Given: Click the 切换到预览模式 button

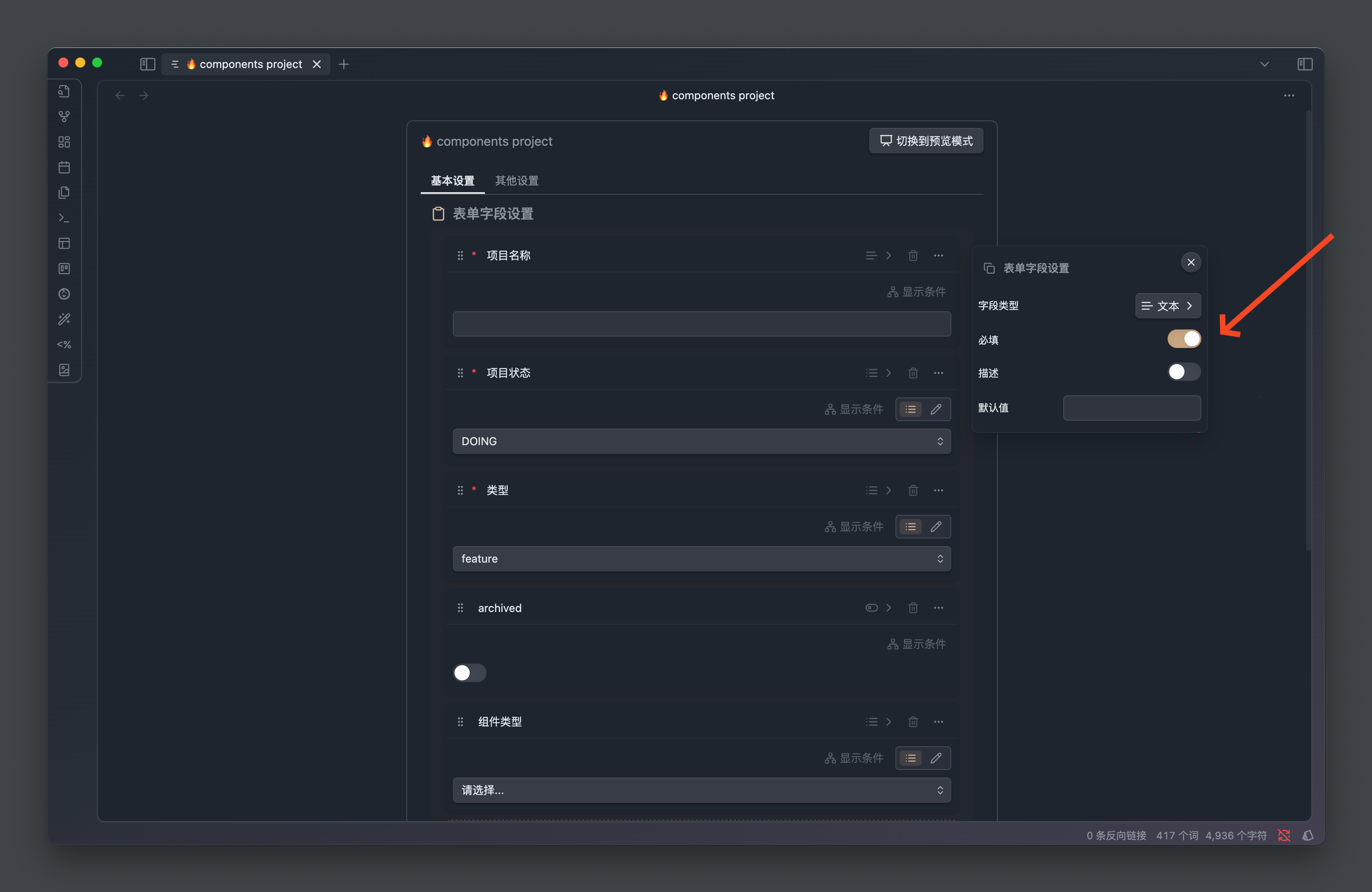Looking at the screenshot, I should 925,141.
